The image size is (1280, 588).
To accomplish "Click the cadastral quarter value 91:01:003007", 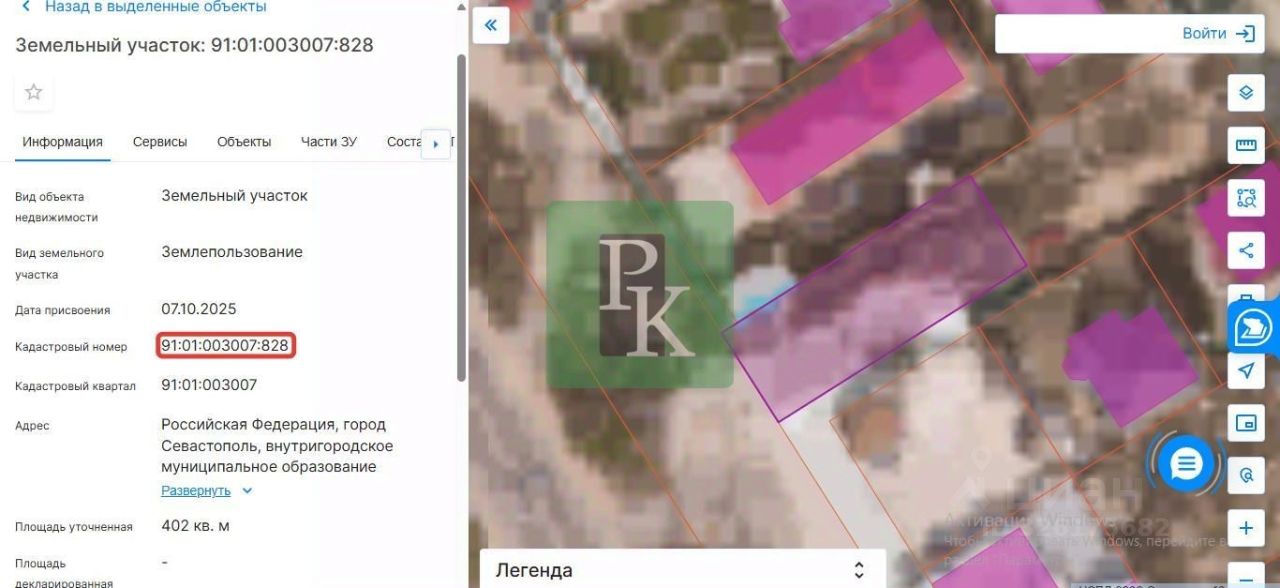I will tap(209, 385).
